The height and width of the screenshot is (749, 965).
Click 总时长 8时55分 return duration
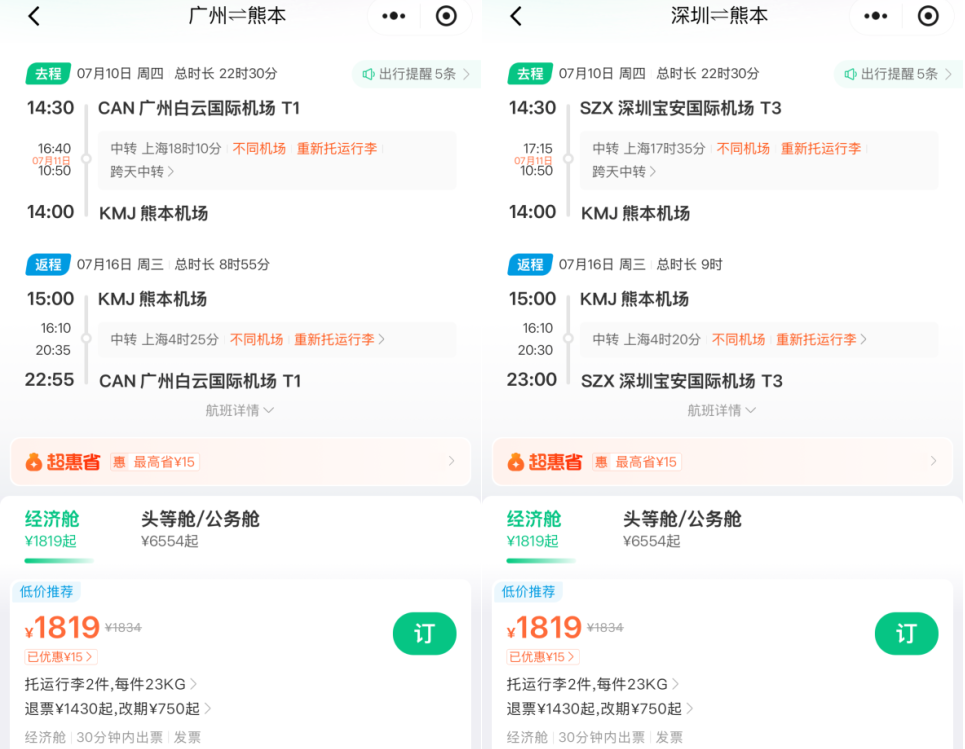pos(222,265)
